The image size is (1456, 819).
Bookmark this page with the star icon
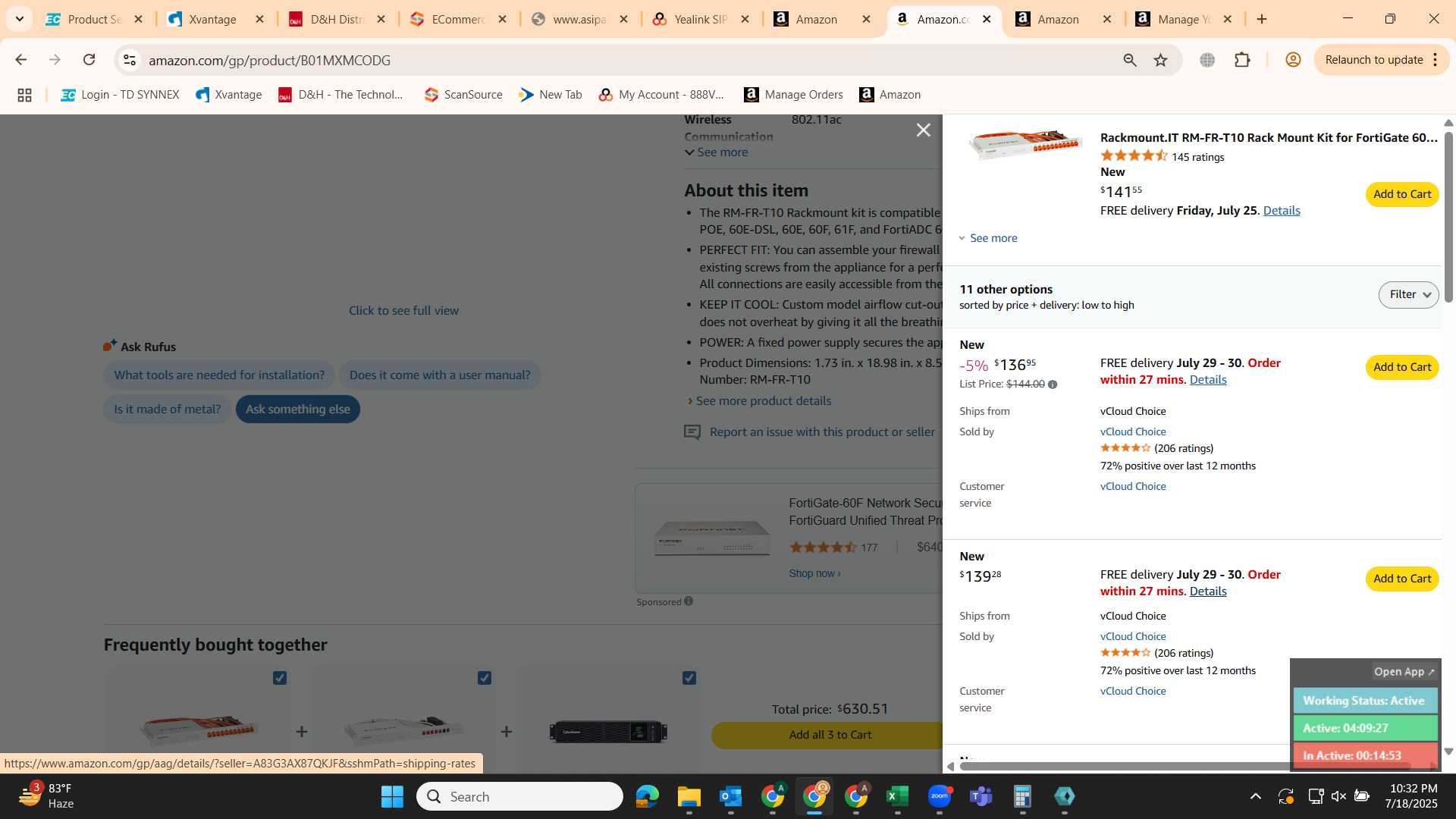pos(1160,60)
